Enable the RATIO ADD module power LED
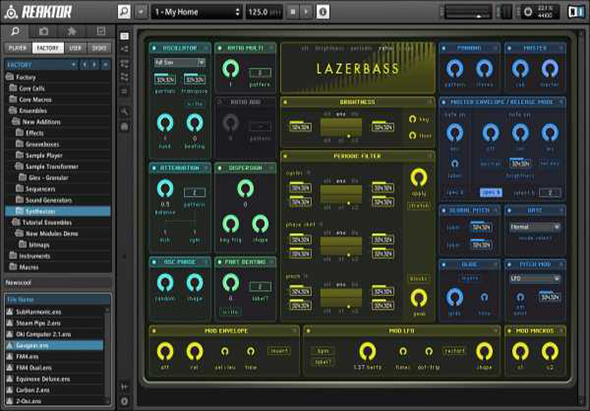 [219, 102]
